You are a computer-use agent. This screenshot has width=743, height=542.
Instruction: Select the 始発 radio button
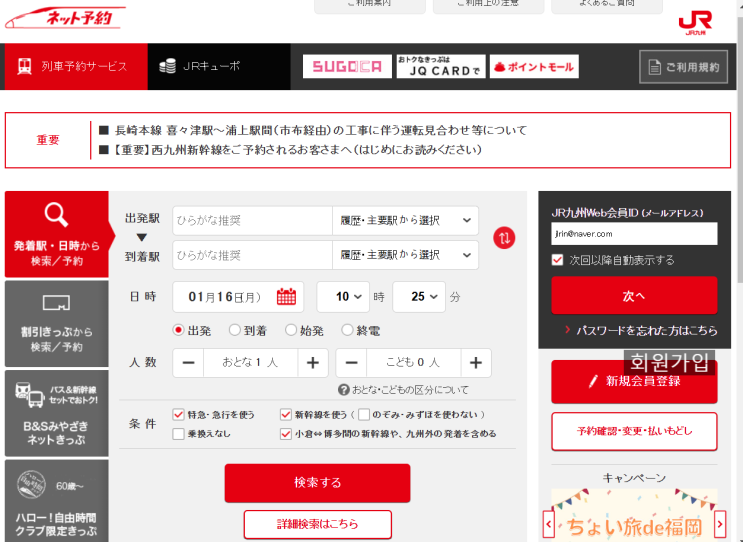[x=291, y=330]
